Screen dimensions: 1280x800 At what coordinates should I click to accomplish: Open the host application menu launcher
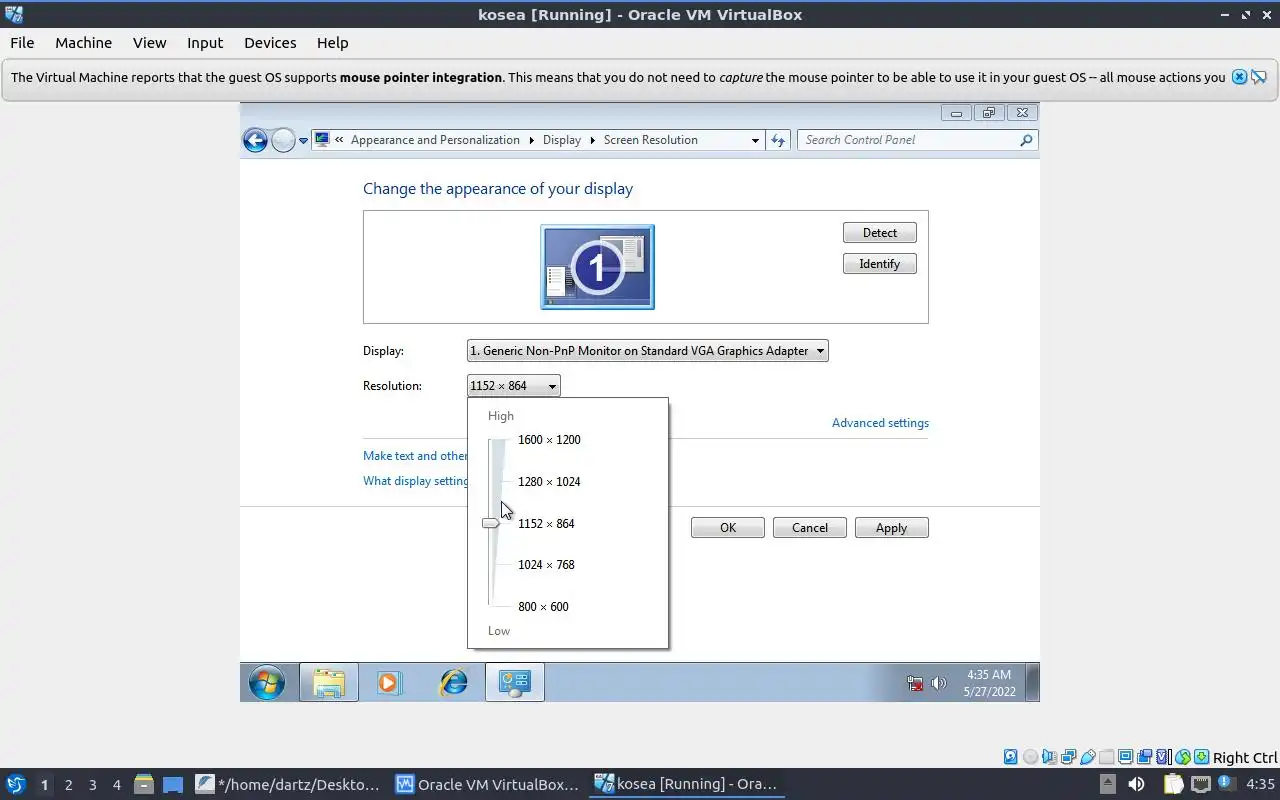[x=15, y=784]
